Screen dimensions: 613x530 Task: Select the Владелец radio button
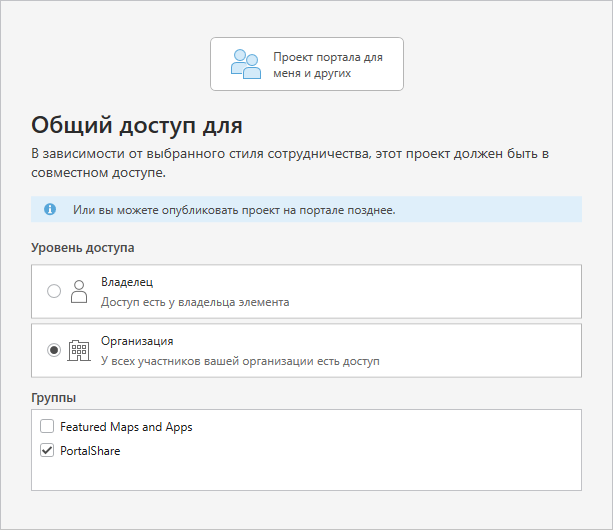[x=54, y=292]
